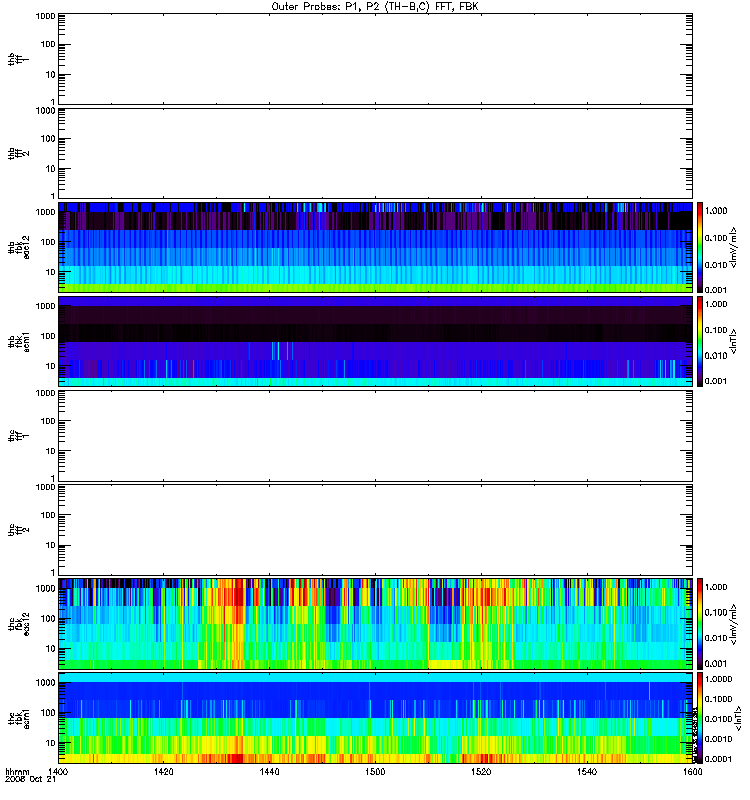Click the plot title 'Outer Probes: P1, P2'
Image resolution: width=750 pixels, height=800 pixels.
[x=374, y=6]
